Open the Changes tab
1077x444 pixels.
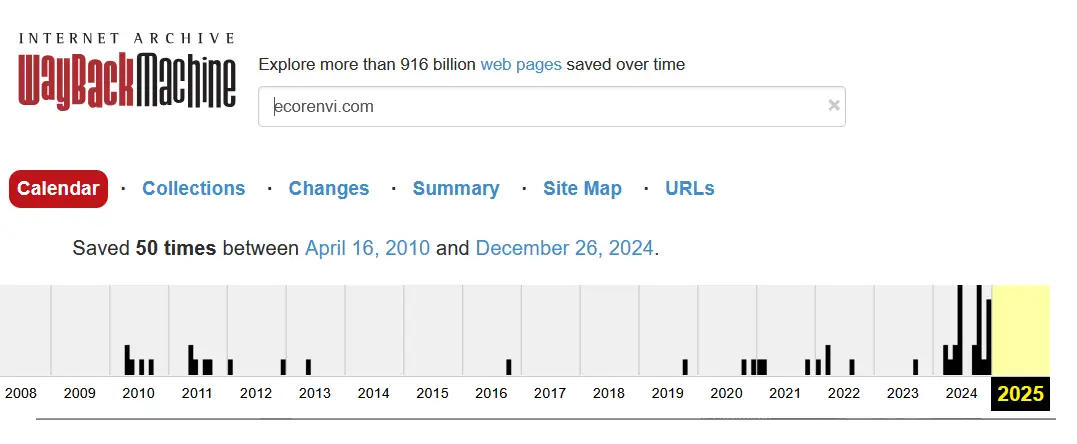click(x=328, y=189)
